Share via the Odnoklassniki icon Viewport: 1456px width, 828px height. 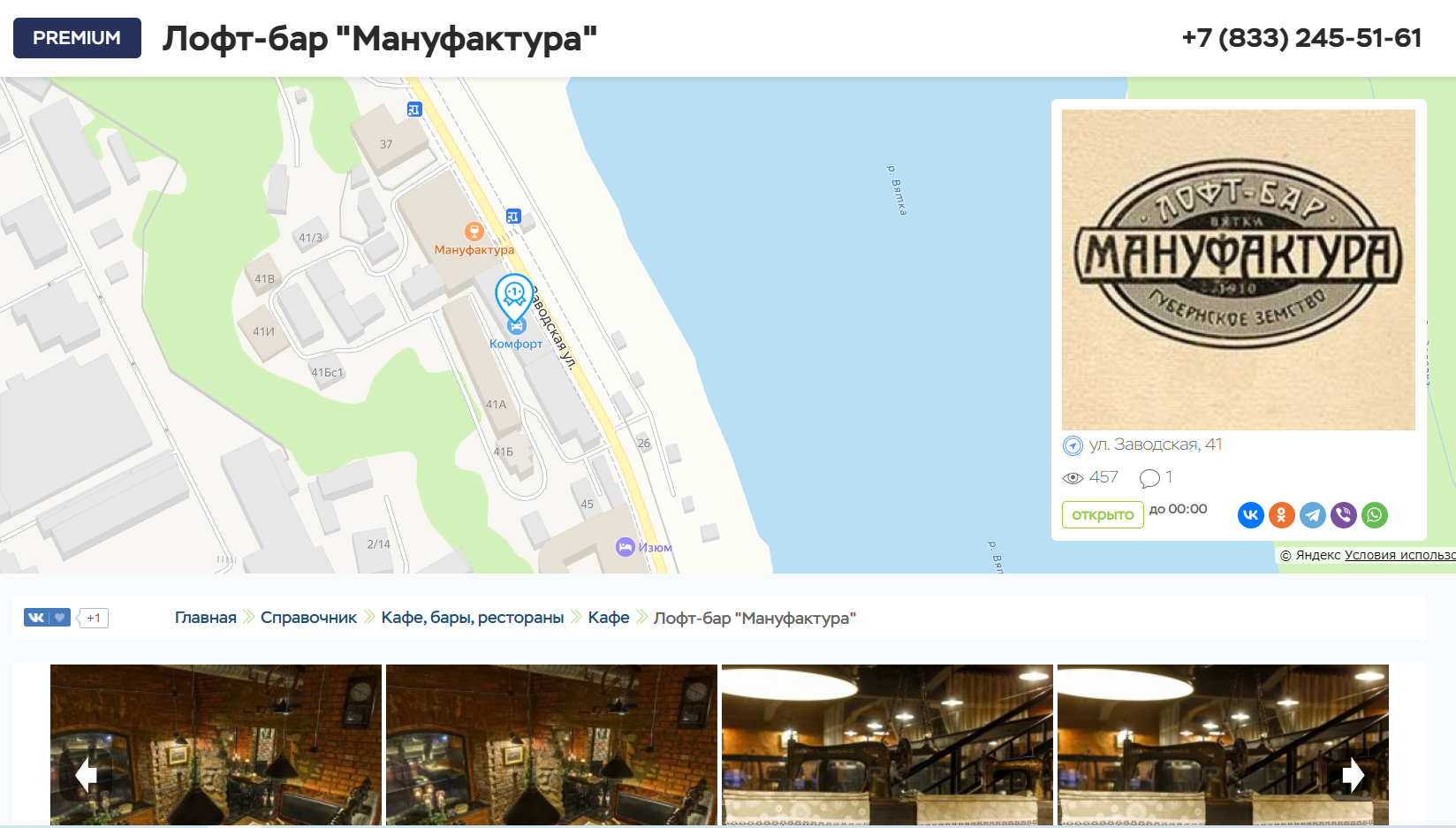1281,515
